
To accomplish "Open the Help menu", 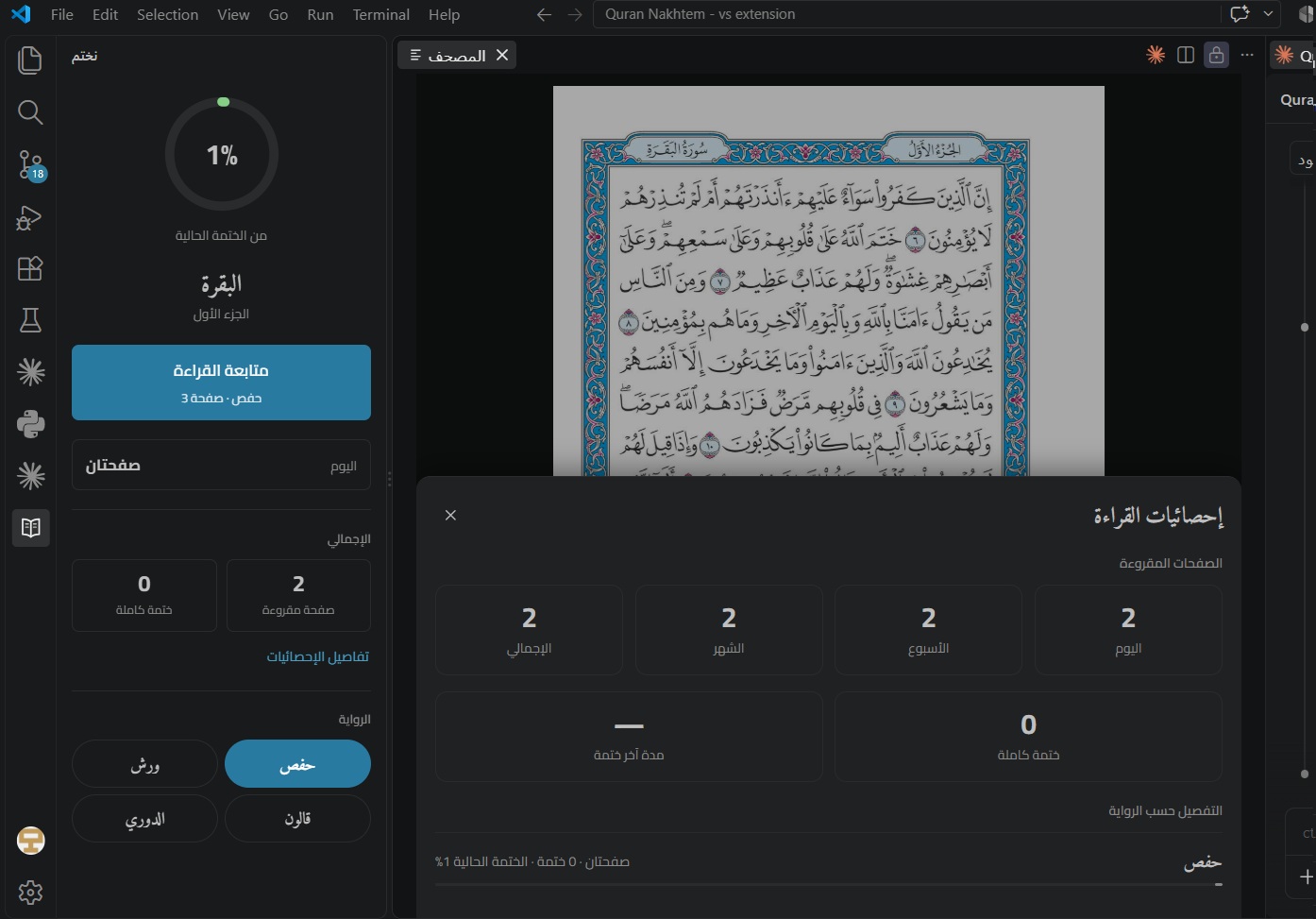I will click(444, 14).
